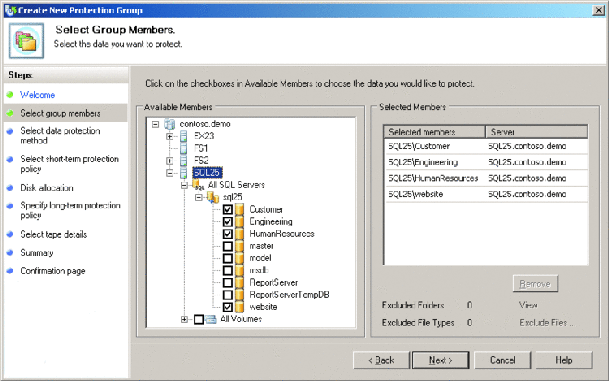Click the title bar application icon
The width and height of the screenshot is (609, 381).
(10, 10)
